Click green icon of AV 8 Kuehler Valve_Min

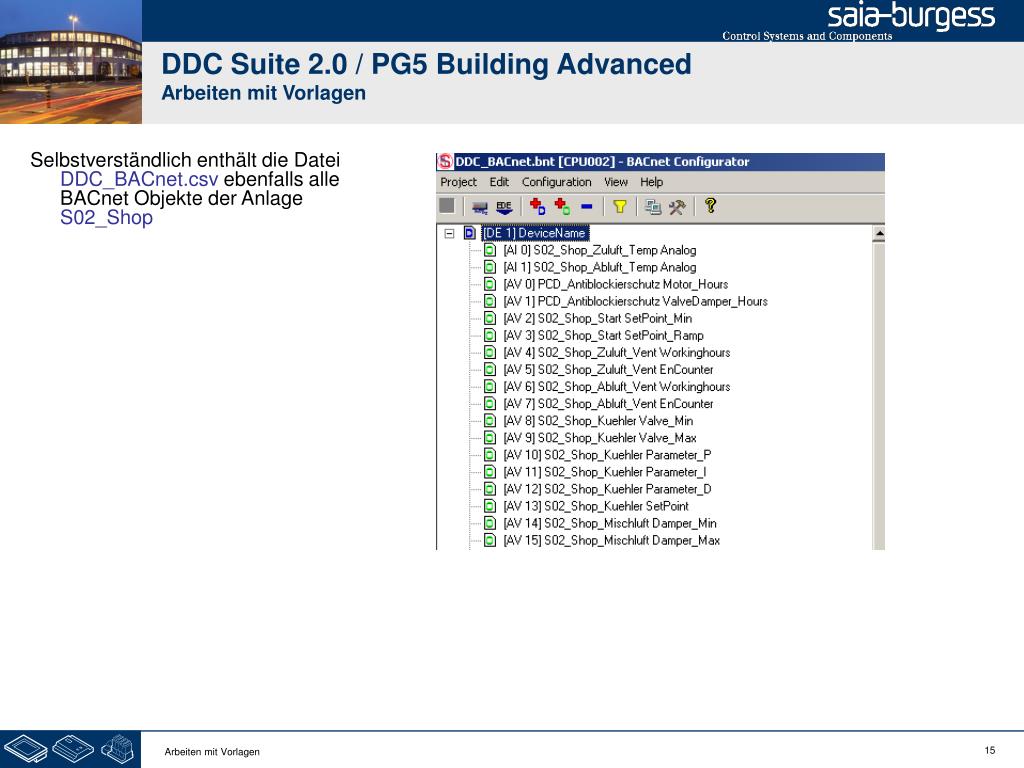490,421
